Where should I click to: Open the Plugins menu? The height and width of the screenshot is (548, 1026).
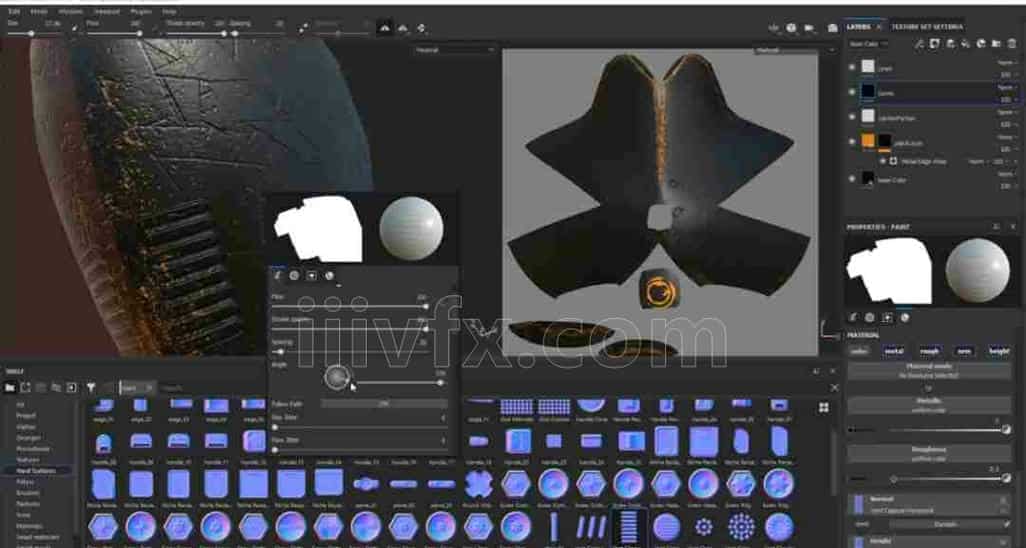pyautogui.click(x=141, y=12)
